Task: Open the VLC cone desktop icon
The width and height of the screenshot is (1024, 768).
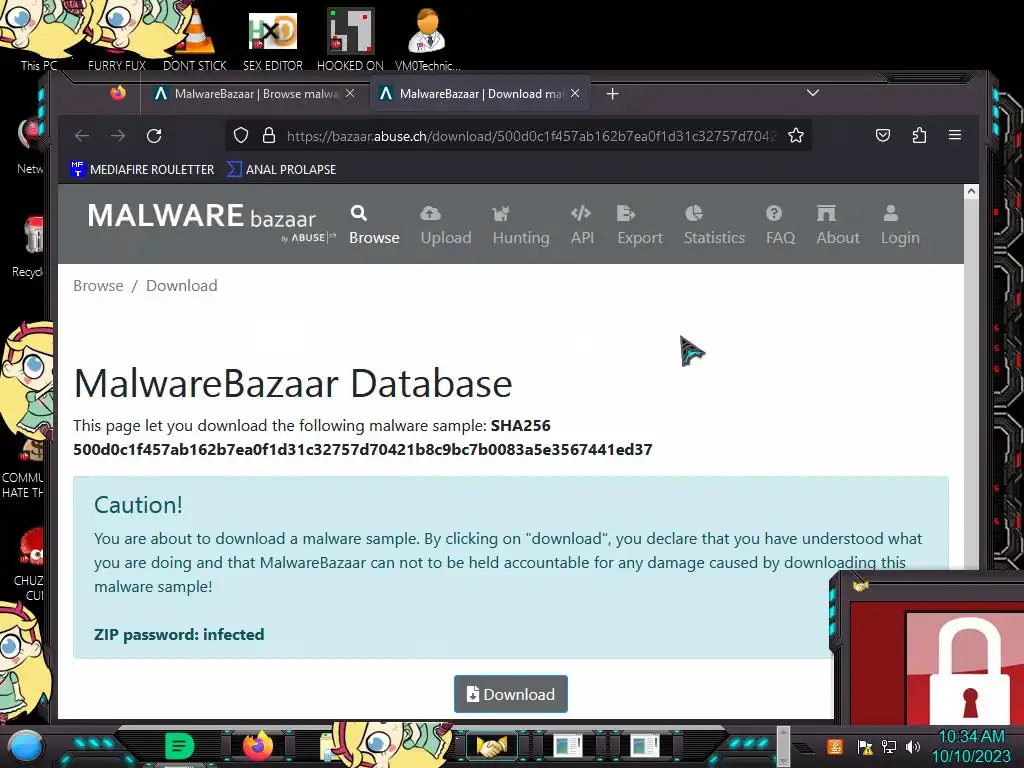Action: tap(195, 40)
